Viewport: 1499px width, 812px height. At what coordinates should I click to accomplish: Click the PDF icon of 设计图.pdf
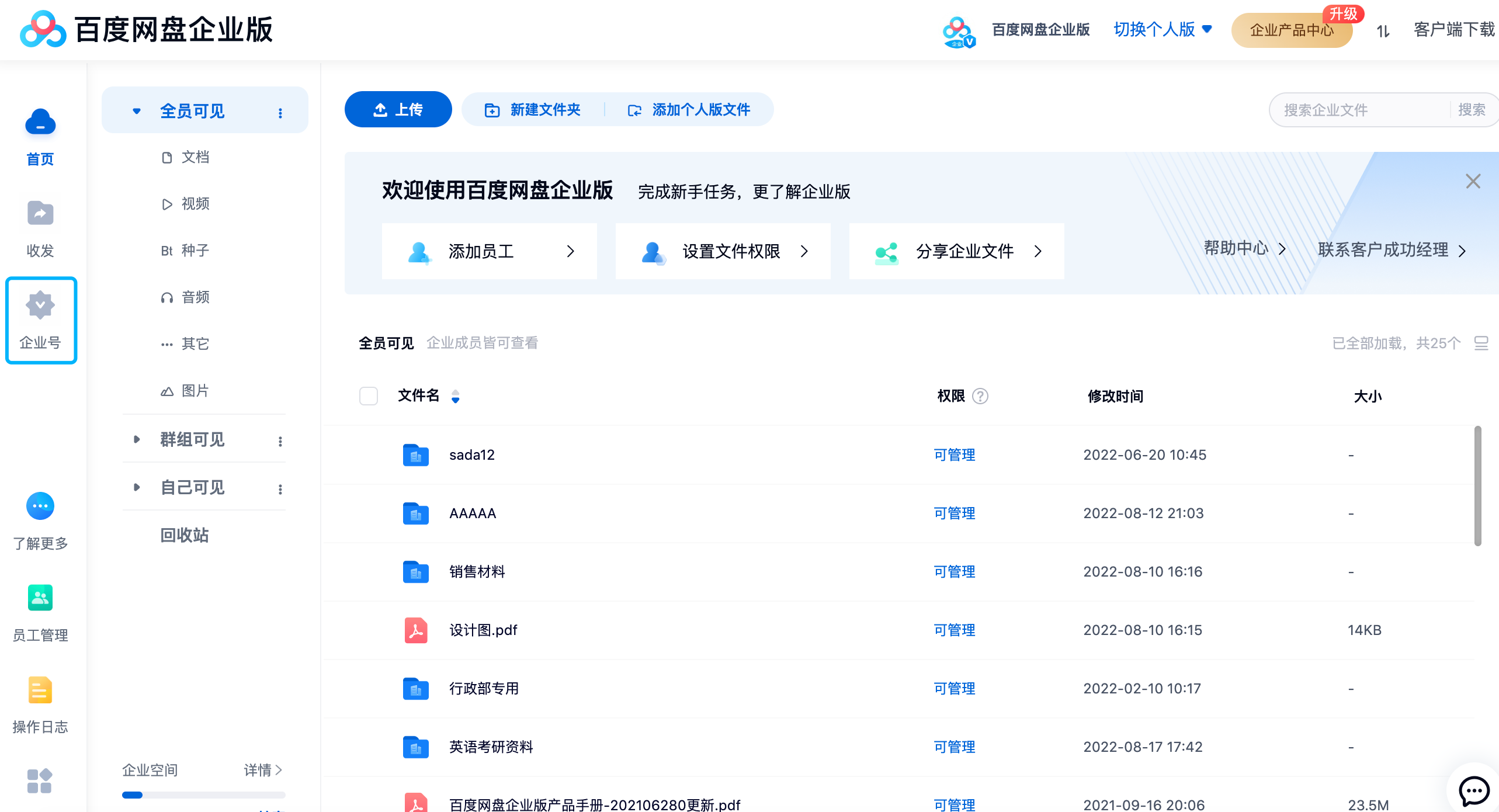coord(415,630)
